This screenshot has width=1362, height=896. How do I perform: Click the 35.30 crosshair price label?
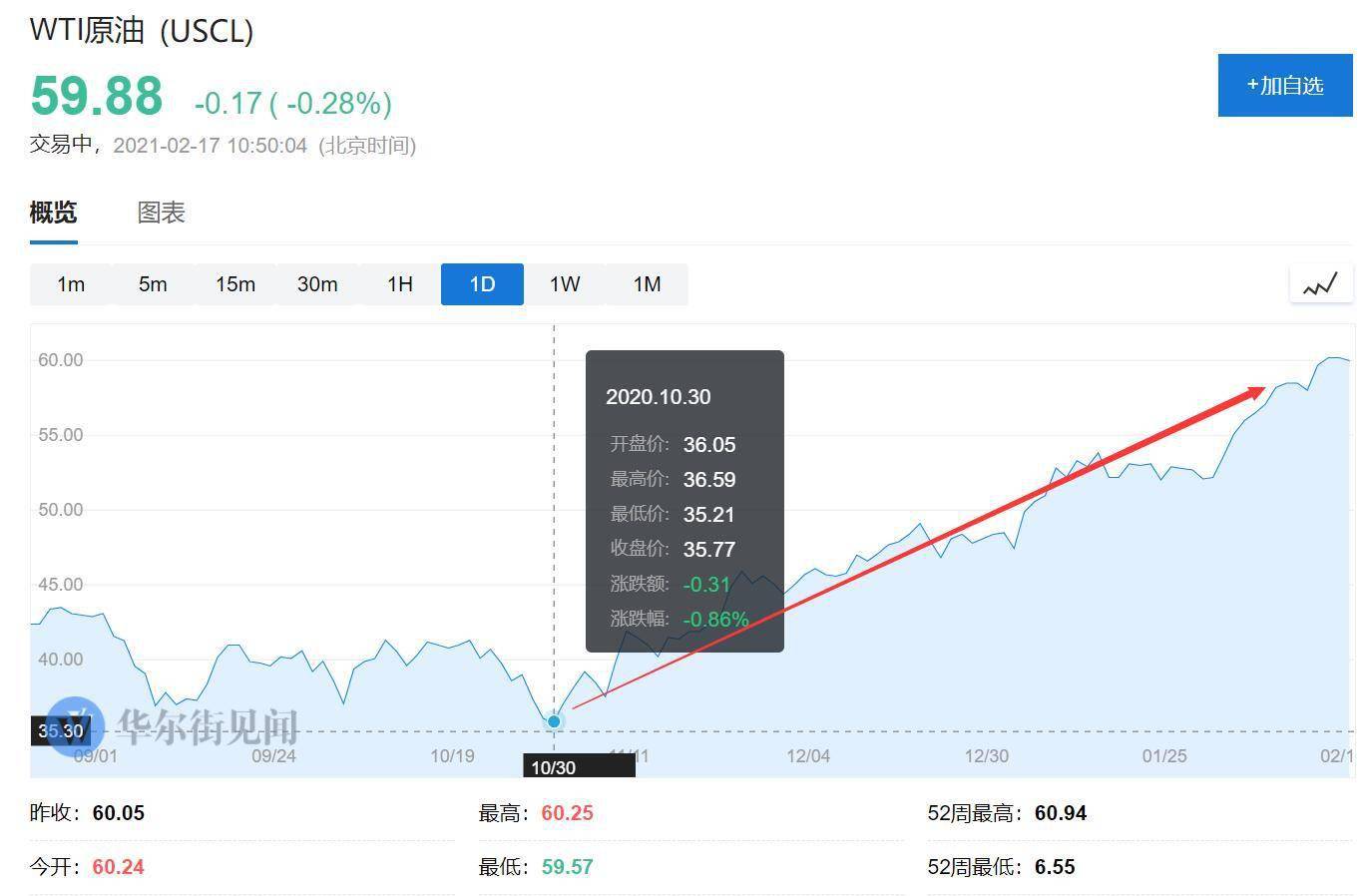(x=61, y=731)
